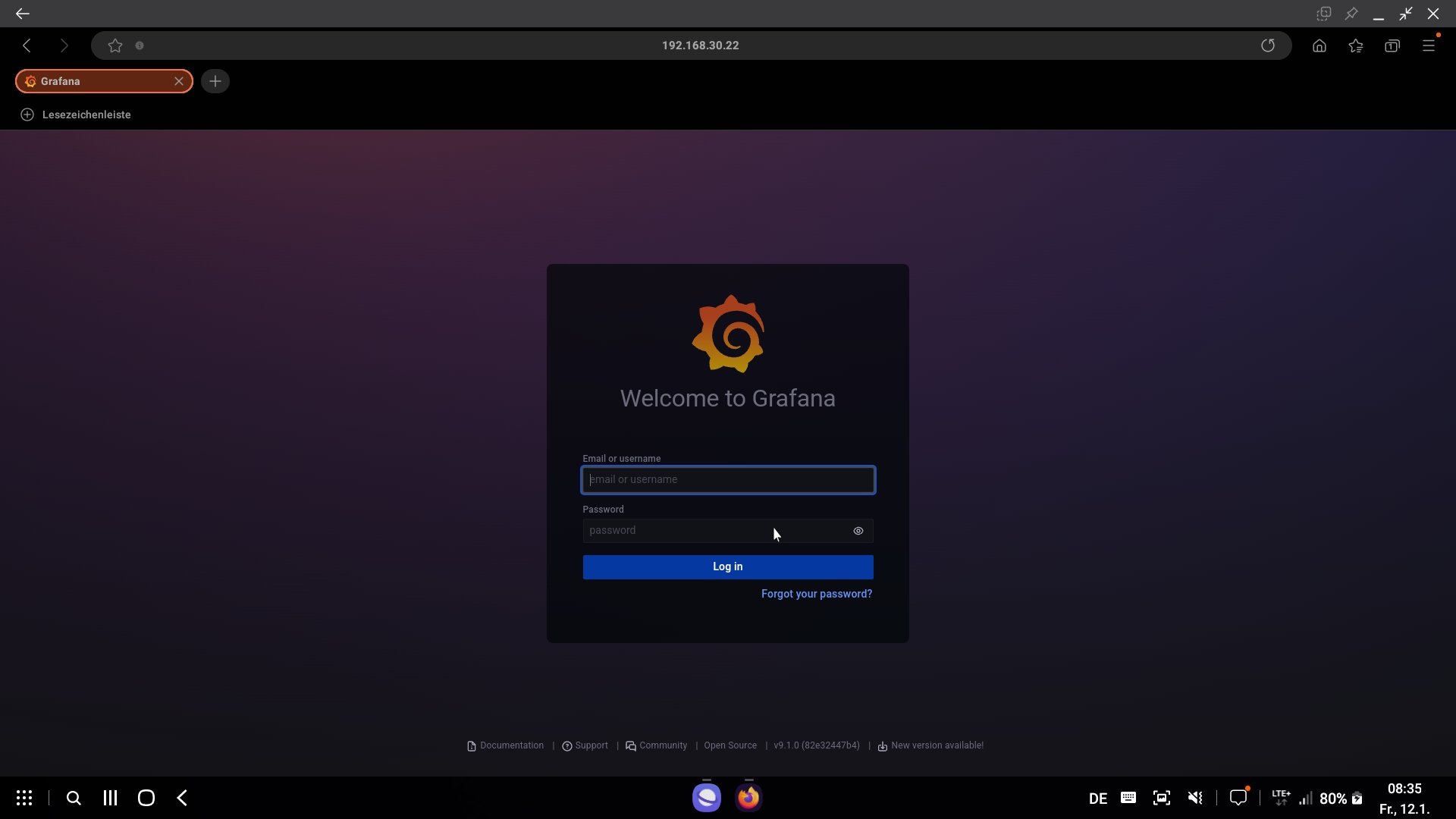Click the Lesezeichenleiste add bookmark icon

[27, 115]
